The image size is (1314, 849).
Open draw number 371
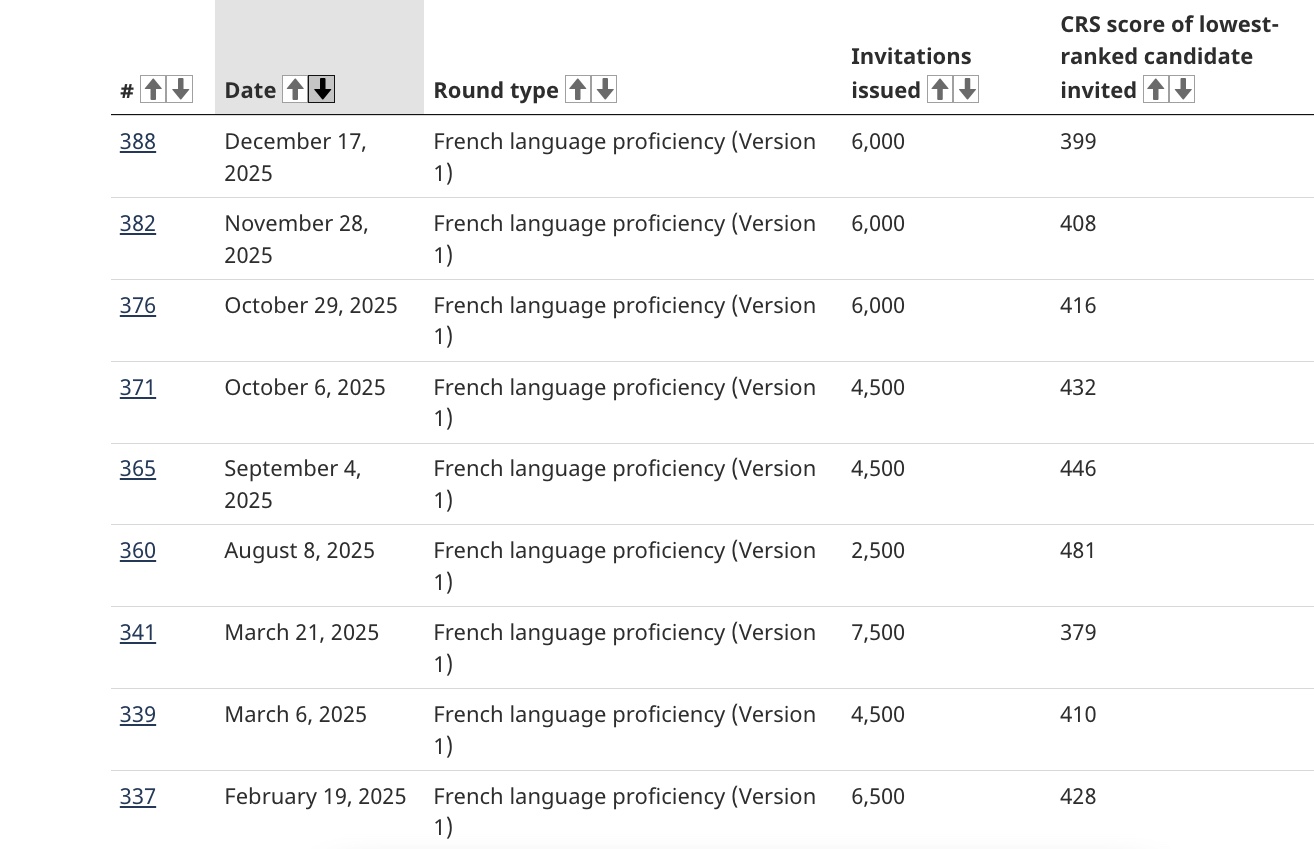[138, 388]
